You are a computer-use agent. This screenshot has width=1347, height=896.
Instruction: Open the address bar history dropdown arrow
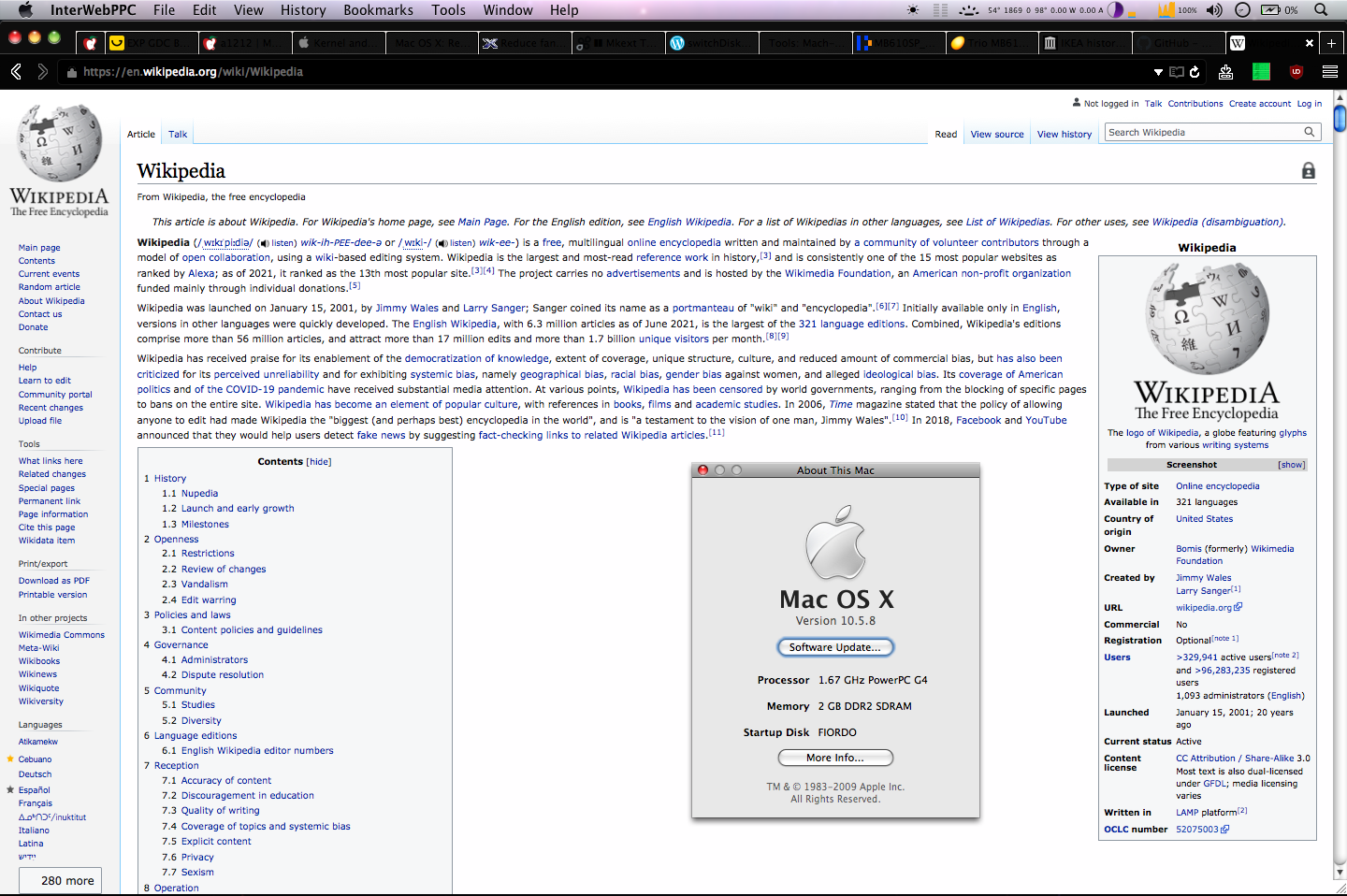click(x=1158, y=72)
